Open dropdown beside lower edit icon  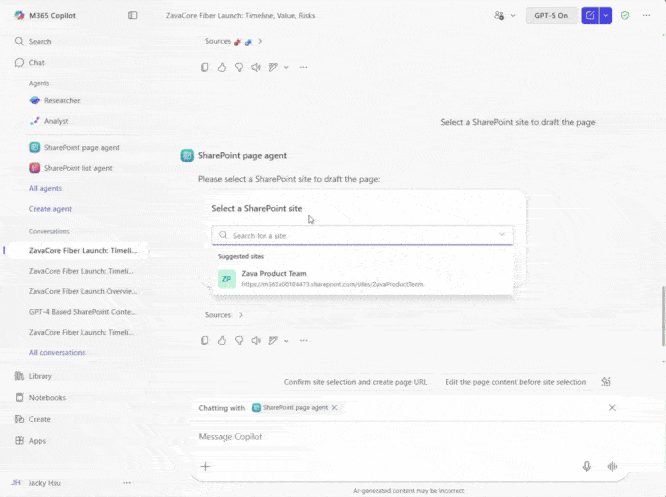(x=286, y=341)
